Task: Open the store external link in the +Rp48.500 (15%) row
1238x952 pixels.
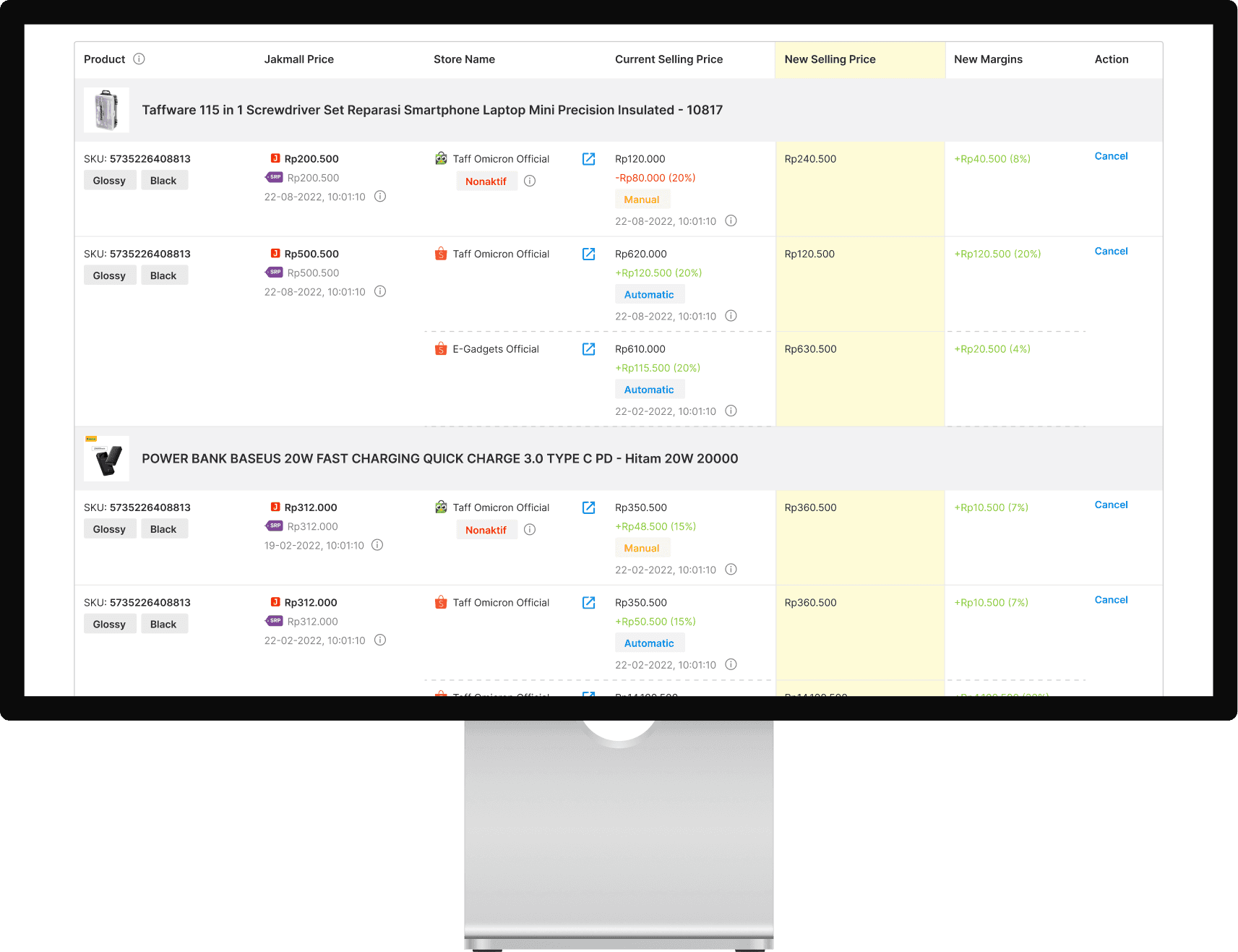Action: [589, 507]
